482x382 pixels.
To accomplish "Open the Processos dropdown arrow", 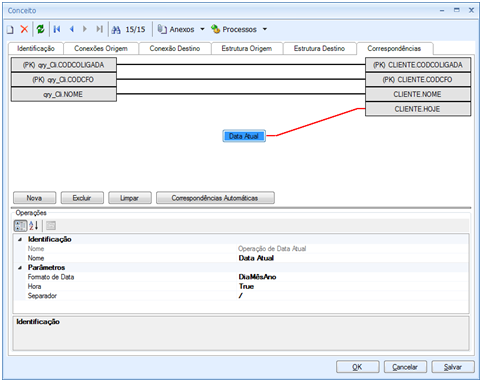I will [265, 29].
